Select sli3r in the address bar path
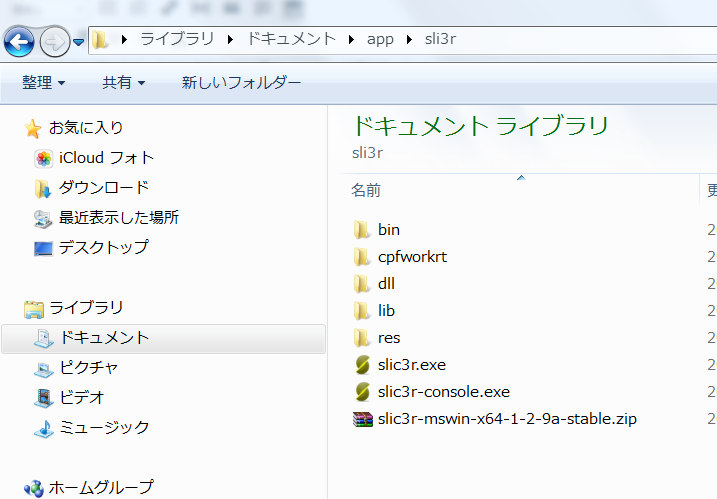Image resolution: width=717 pixels, height=499 pixels. point(440,39)
